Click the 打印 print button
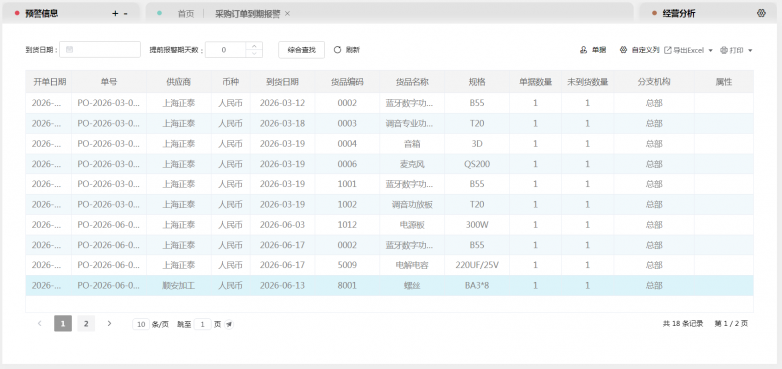Screen dimensions: 782x369 [732, 50]
